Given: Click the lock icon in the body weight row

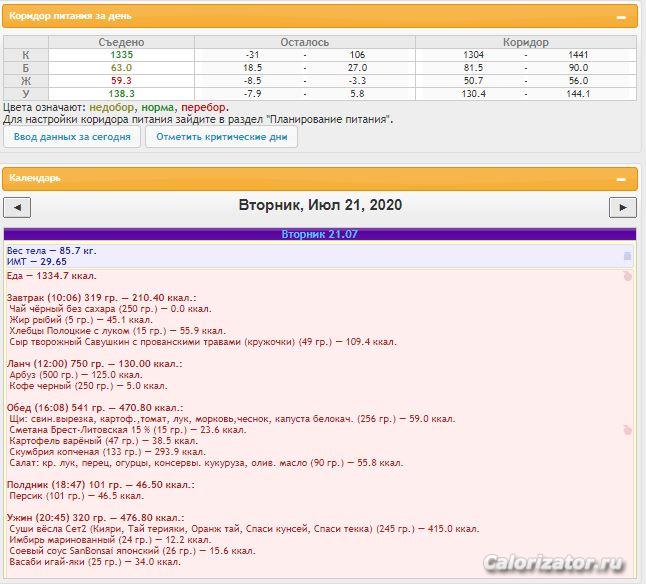Looking at the screenshot, I should [x=627, y=256].
